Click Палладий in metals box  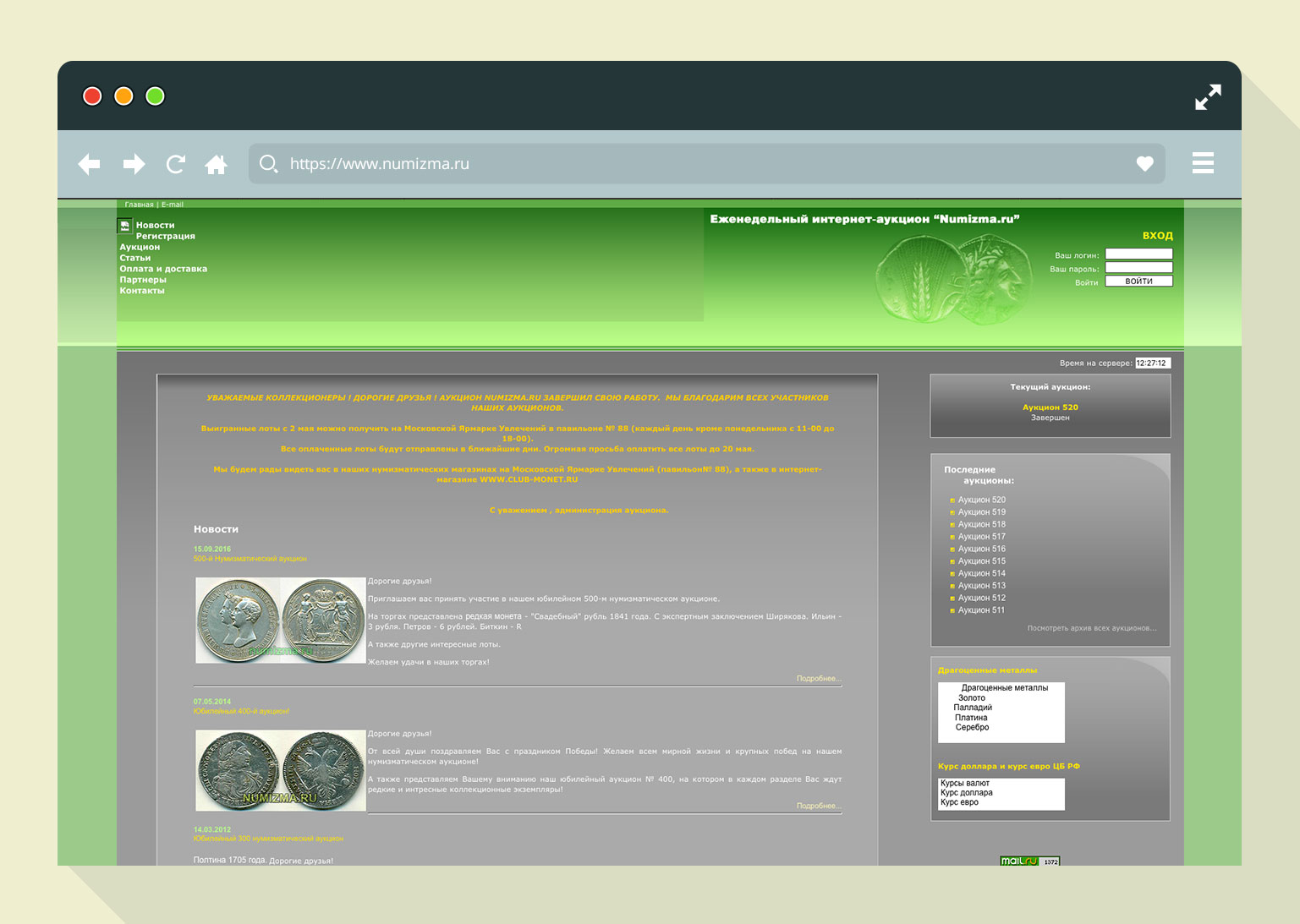[973, 708]
